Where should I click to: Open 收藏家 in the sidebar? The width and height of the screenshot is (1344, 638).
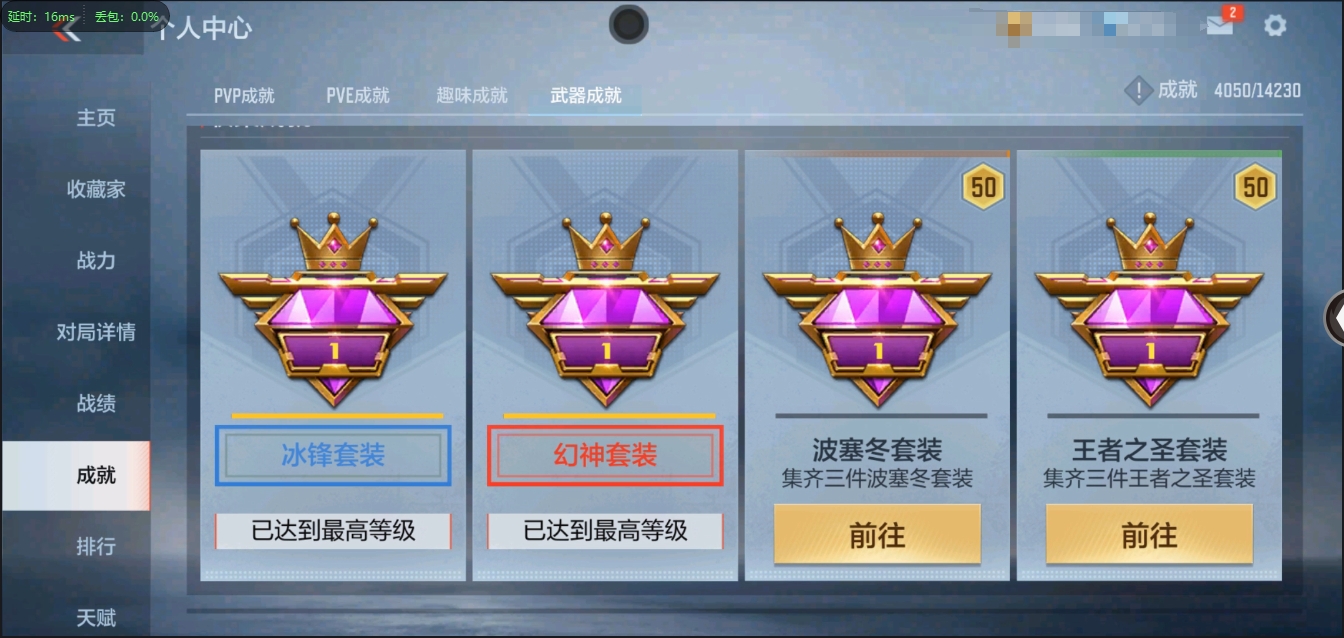96,189
